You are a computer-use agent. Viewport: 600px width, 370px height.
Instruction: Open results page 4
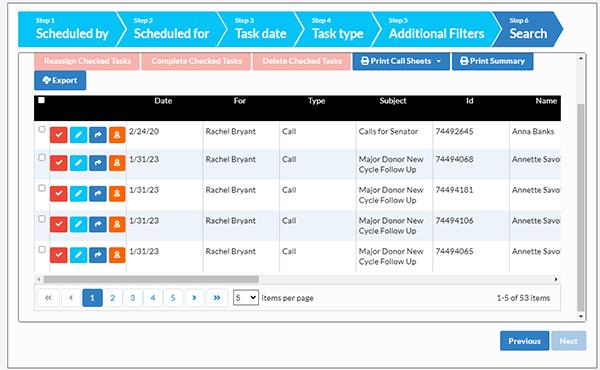point(153,298)
